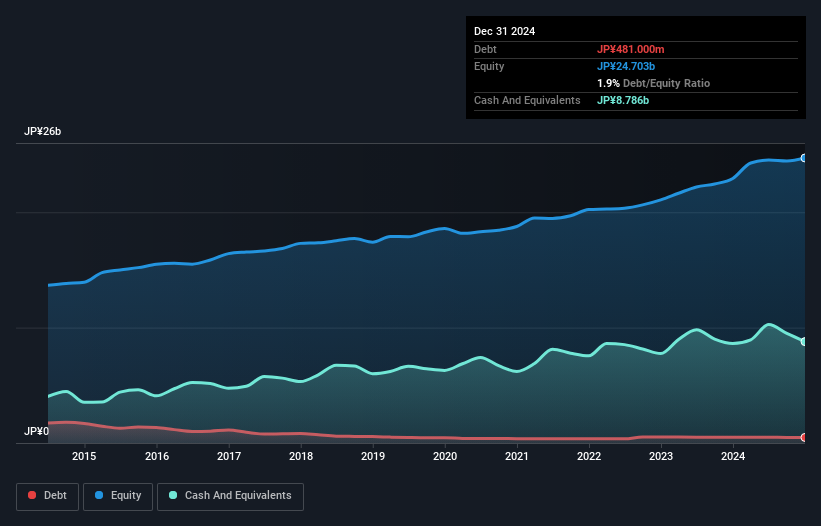Viewport: 821px width, 526px height.
Task: Click the blue Equity legend dot
Action: point(99,495)
